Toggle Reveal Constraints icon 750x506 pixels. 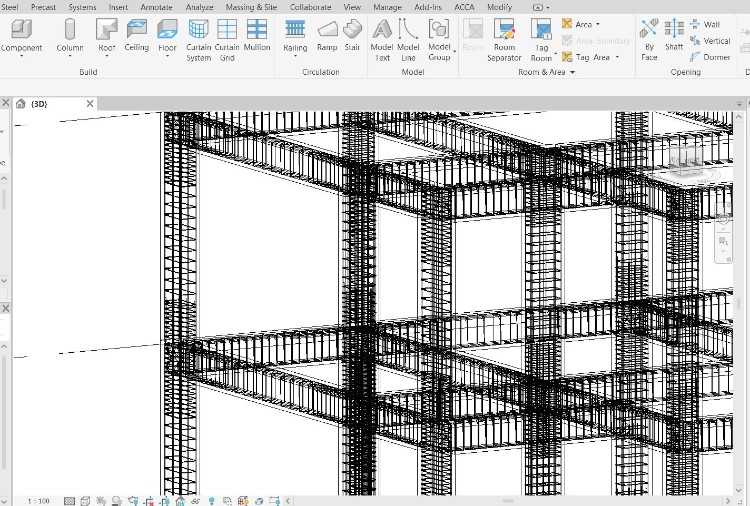[274, 501]
